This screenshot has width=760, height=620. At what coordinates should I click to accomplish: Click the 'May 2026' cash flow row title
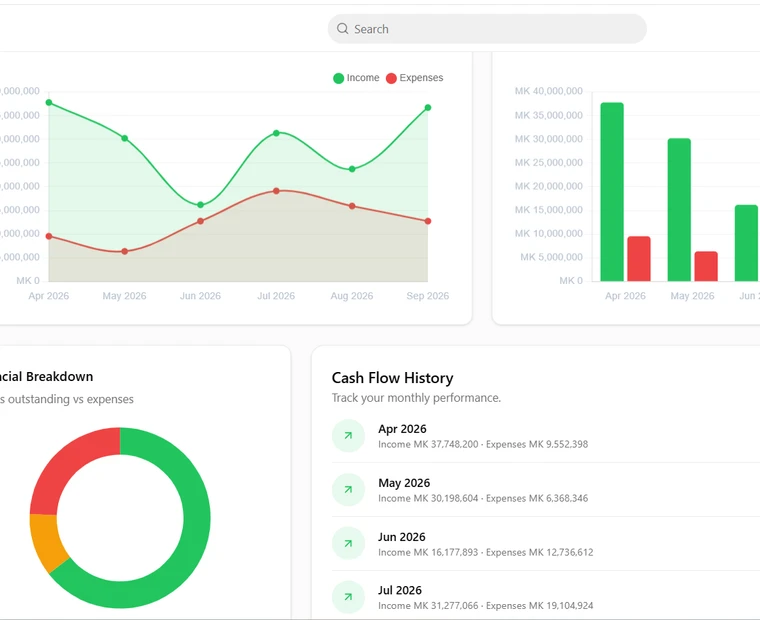[404, 483]
